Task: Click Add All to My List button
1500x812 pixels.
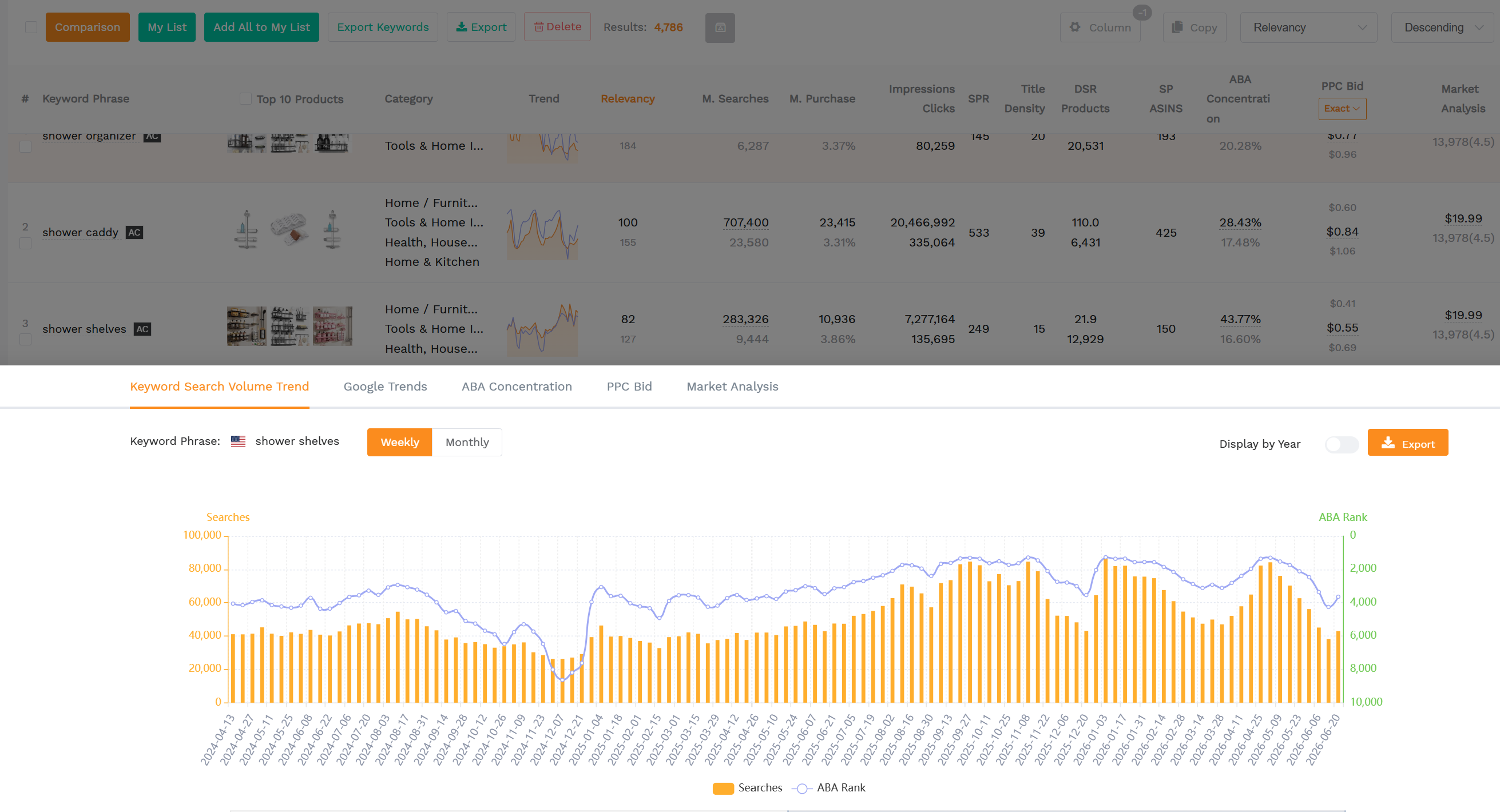Action: click(x=261, y=27)
